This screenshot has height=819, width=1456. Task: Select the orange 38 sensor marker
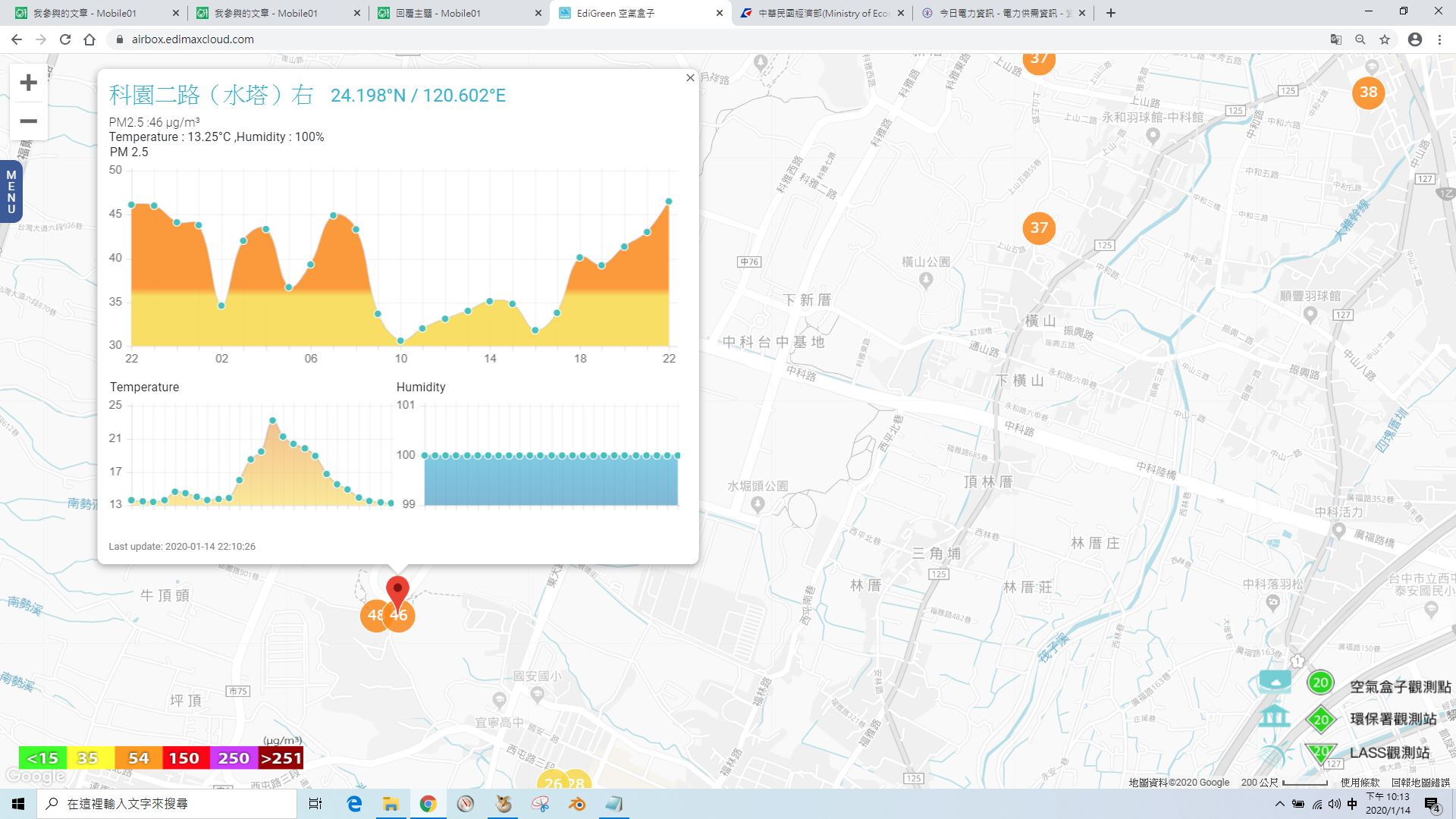pos(1368,93)
